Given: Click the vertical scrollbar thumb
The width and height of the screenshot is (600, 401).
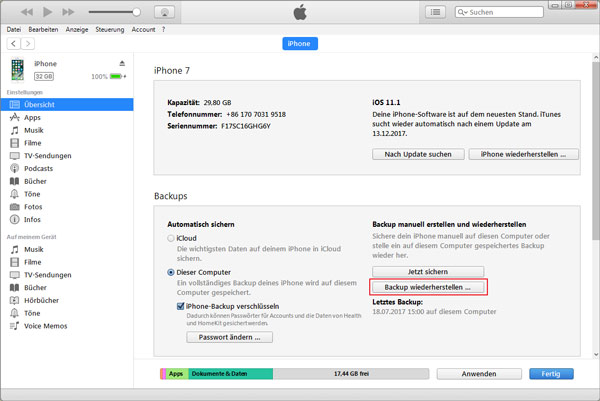Looking at the screenshot, I should (596, 151).
